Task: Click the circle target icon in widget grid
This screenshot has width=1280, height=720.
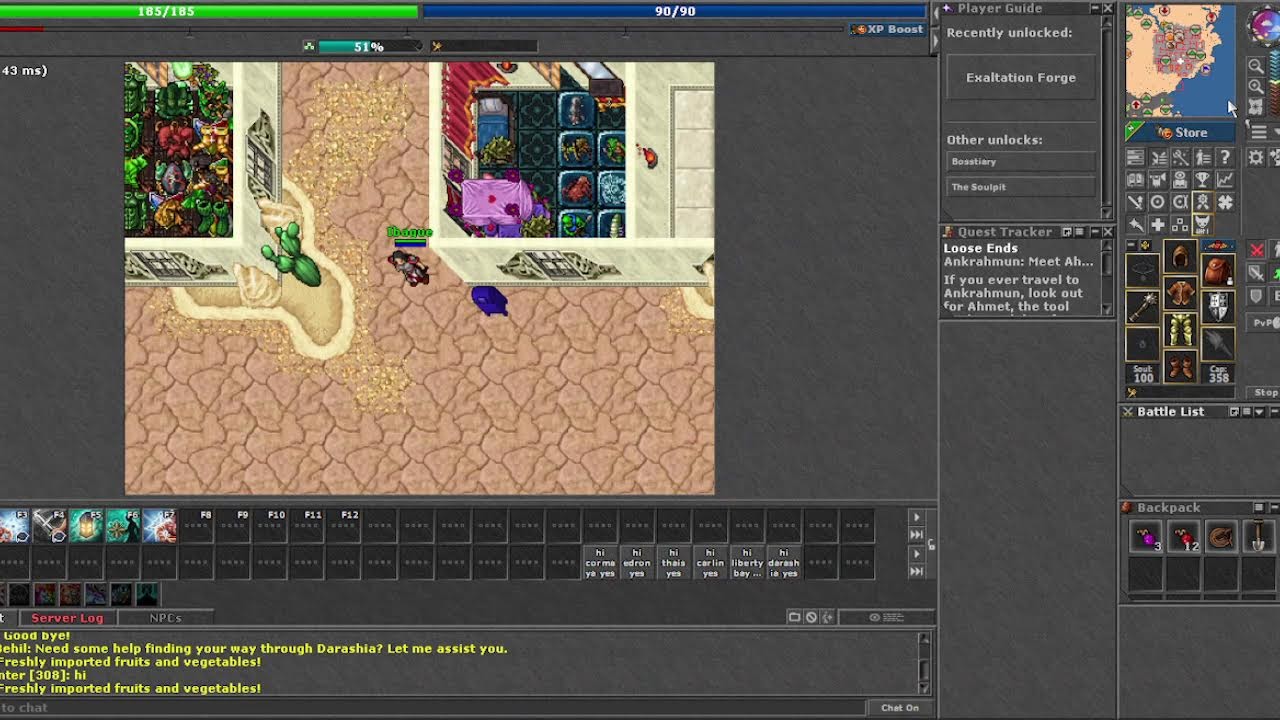Action: pos(1158,202)
